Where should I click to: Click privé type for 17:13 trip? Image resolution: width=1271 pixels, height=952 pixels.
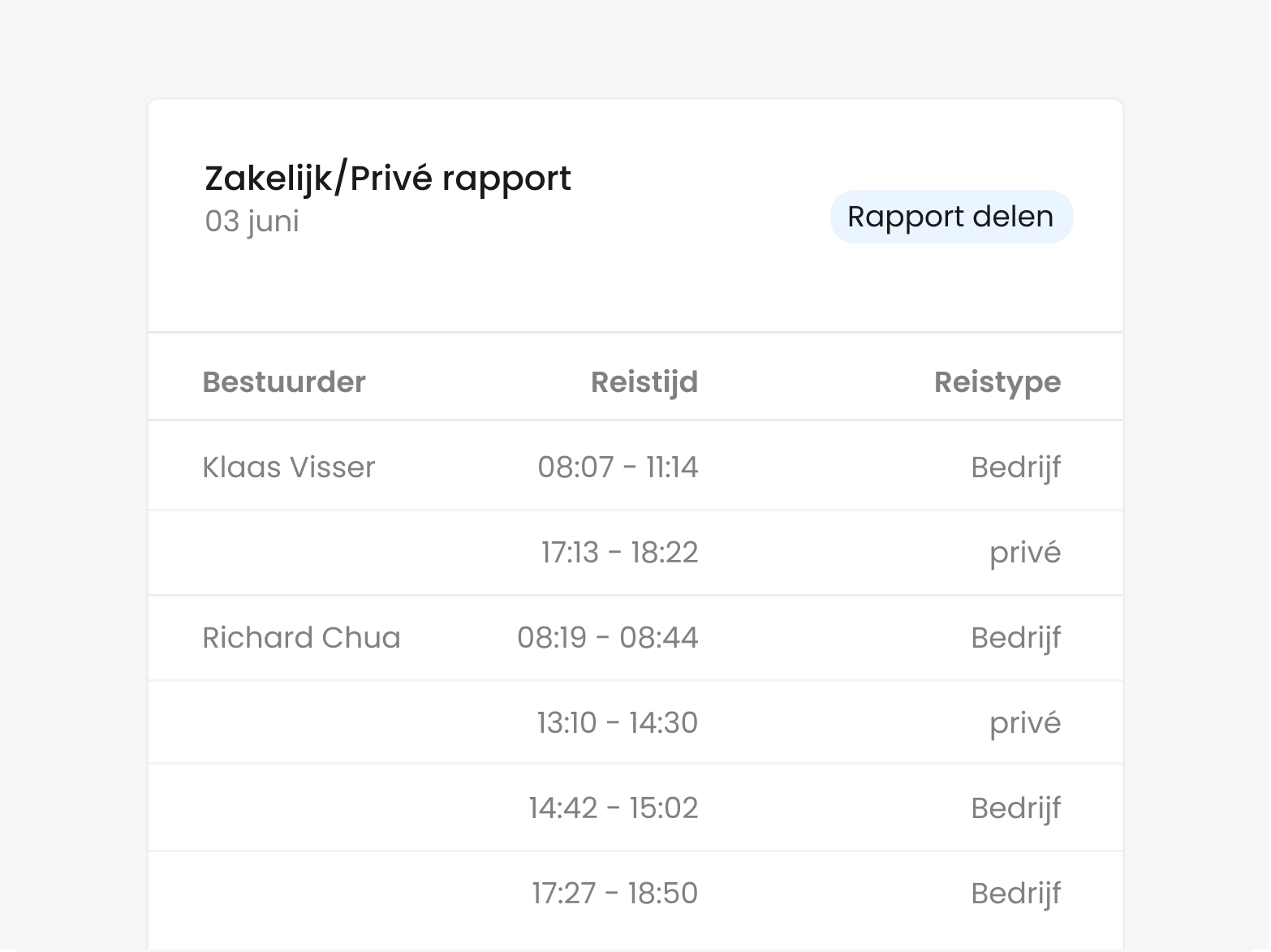(x=1025, y=553)
